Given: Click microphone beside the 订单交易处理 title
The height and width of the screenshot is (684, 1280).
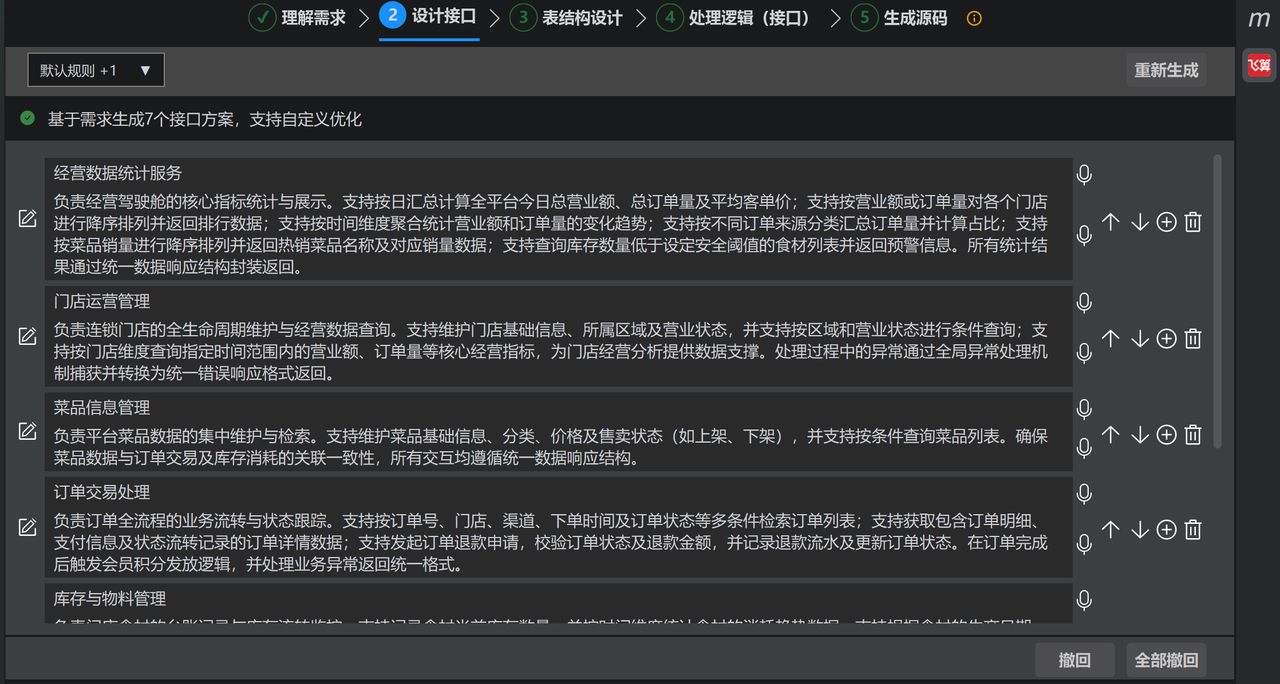Looking at the screenshot, I should coord(1084,494).
